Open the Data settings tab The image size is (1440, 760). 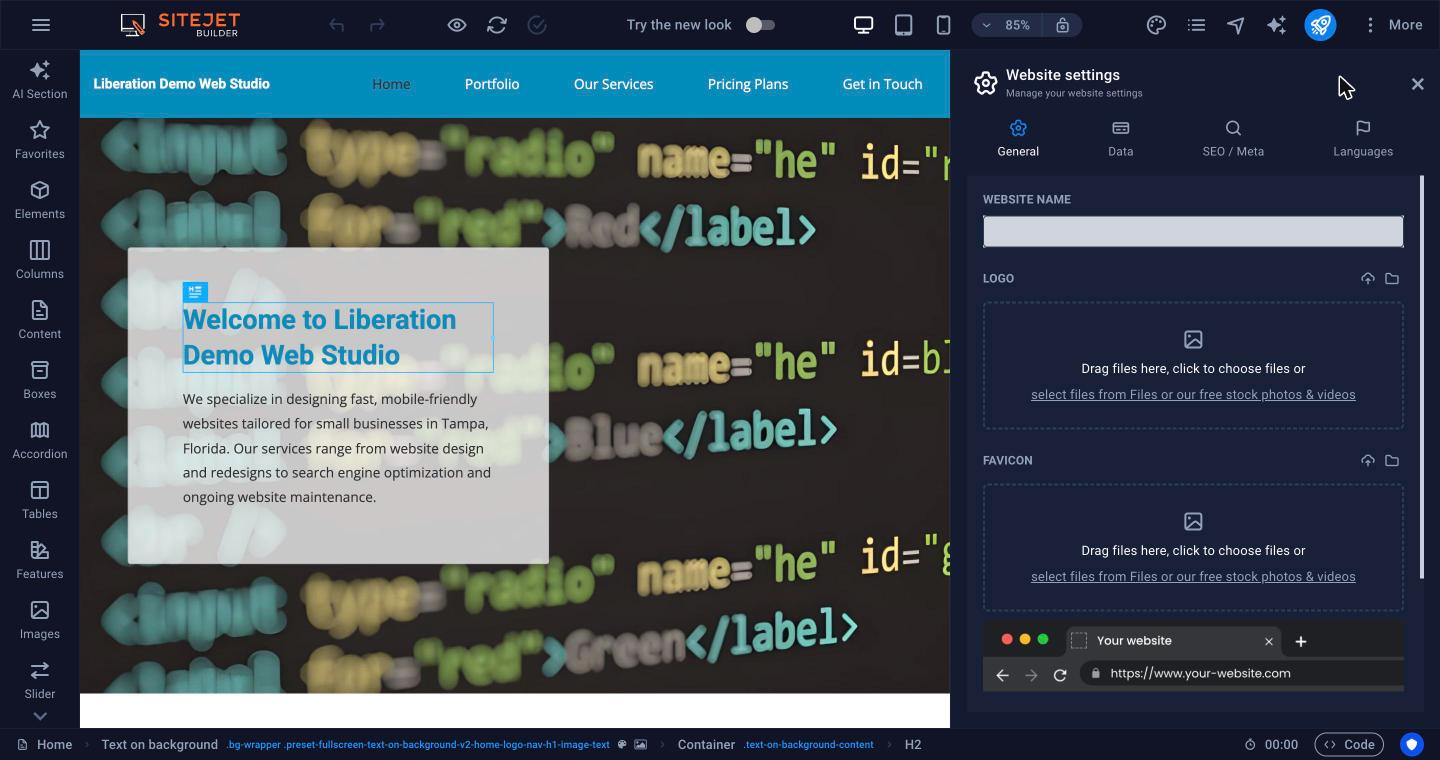1121,139
